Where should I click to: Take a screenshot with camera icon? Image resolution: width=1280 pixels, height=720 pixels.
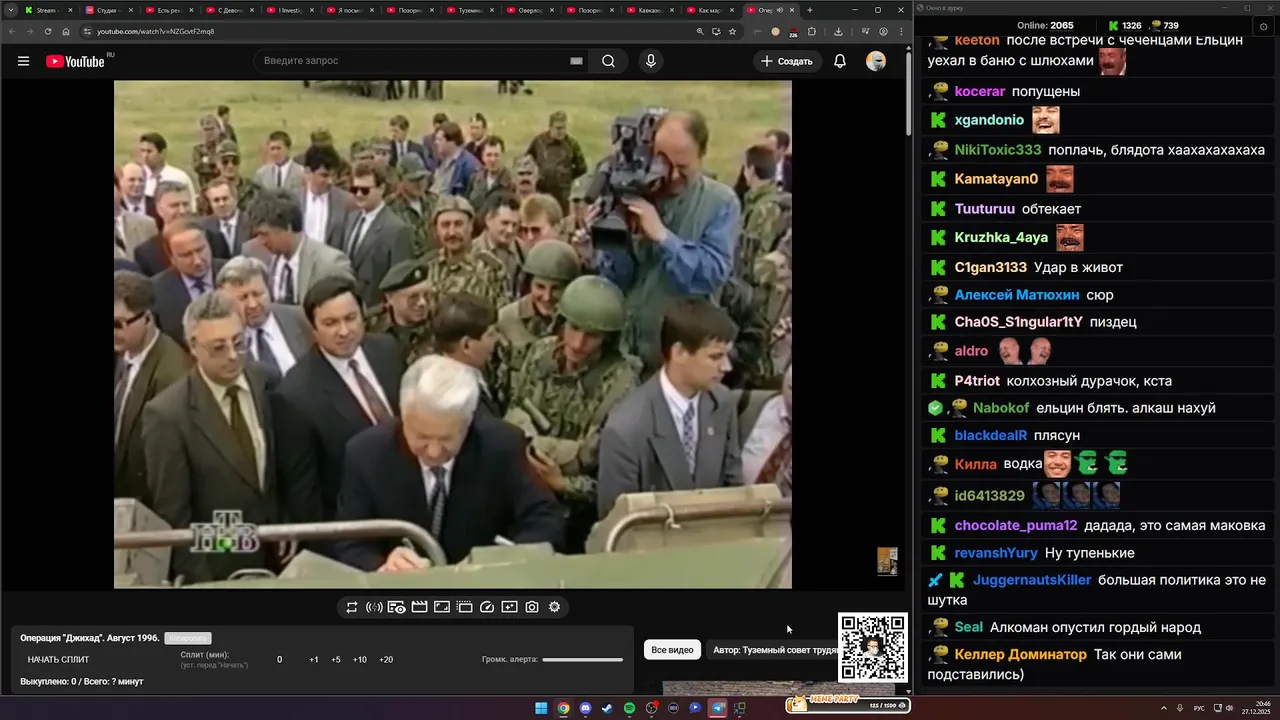tap(532, 607)
